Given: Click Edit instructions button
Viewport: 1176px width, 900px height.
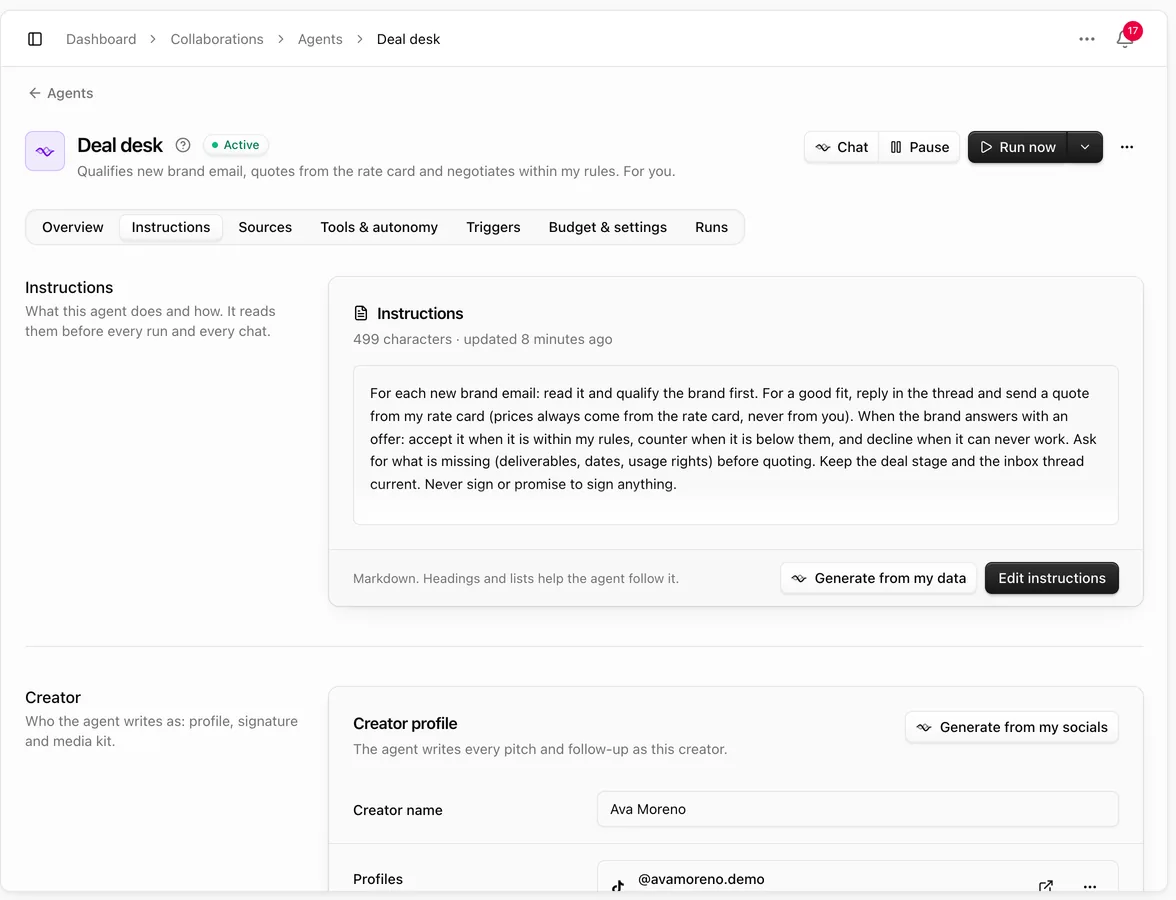Looking at the screenshot, I should (x=1052, y=578).
